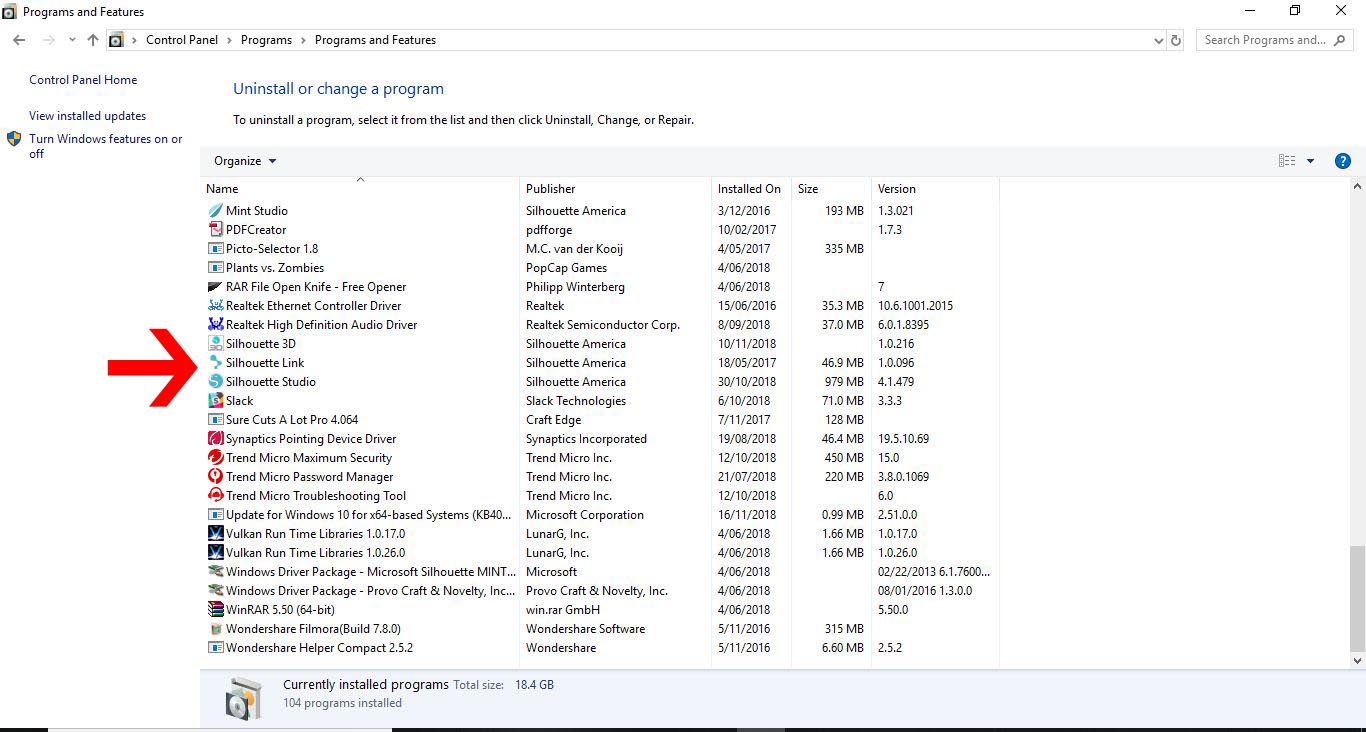Sort by the Installed On column header
This screenshot has height=732, width=1366.
coord(750,189)
